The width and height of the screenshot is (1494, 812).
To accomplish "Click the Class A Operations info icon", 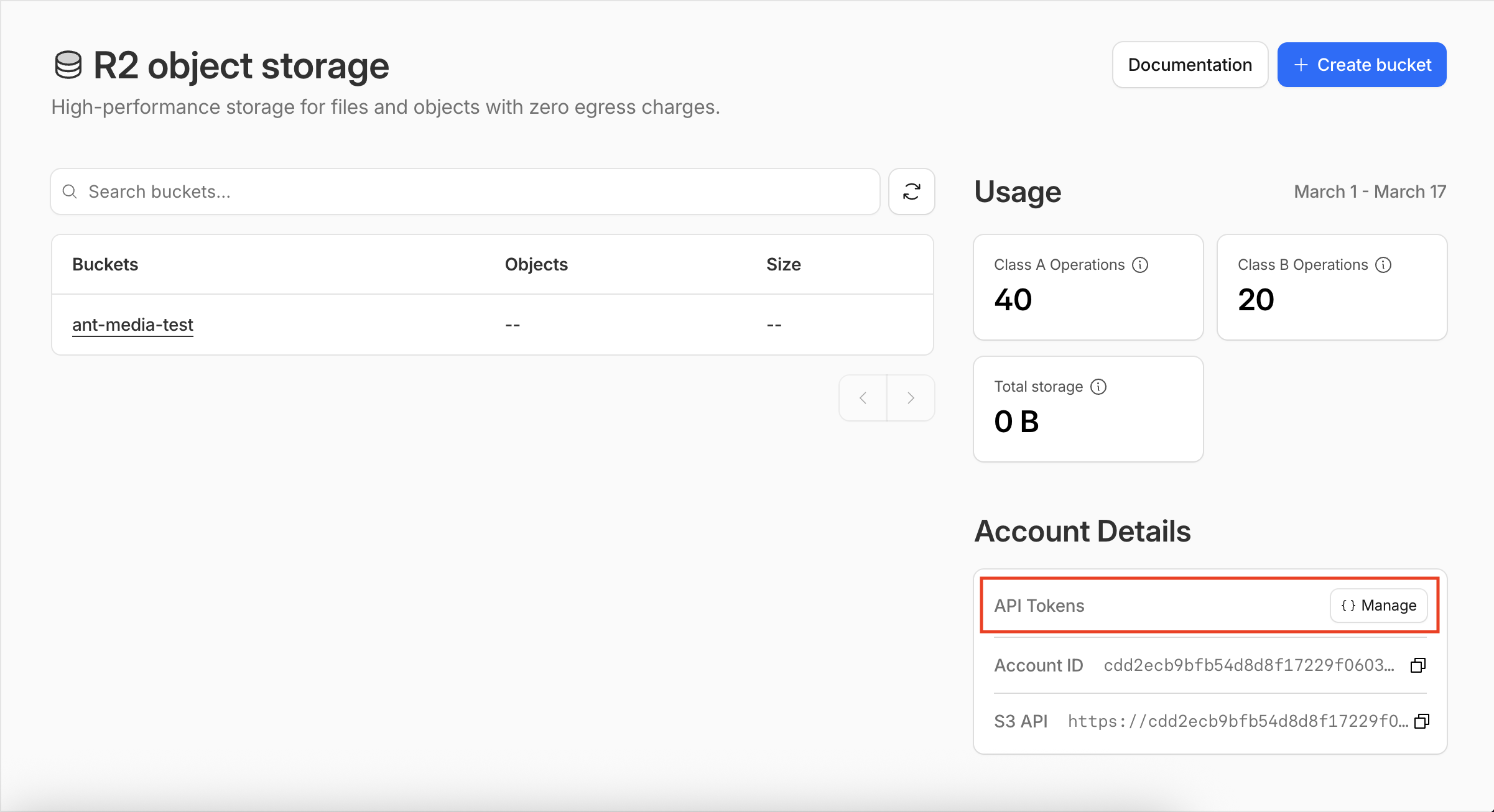I will [x=1140, y=265].
